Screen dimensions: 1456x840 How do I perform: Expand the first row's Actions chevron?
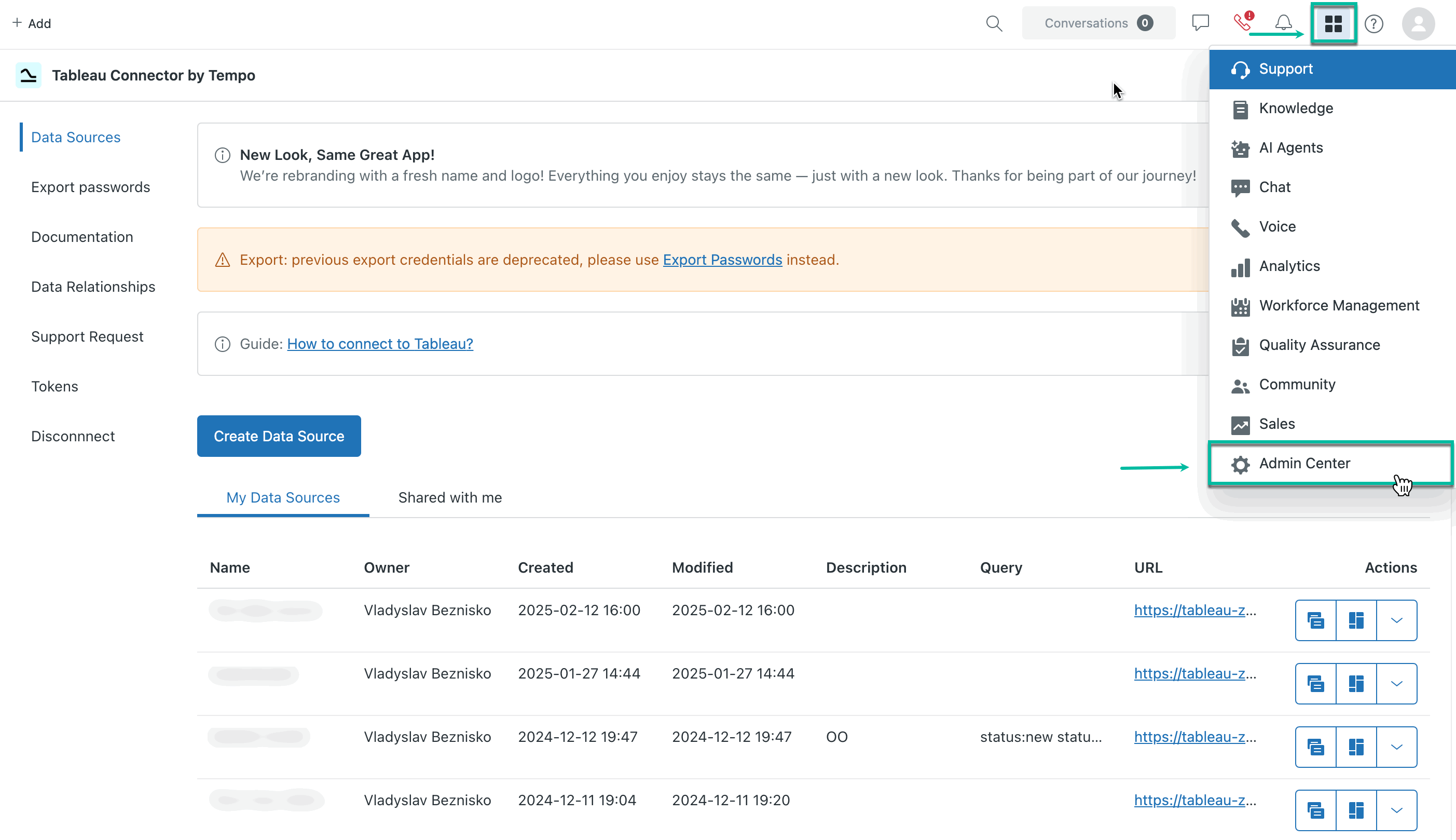[x=1396, y=620]
